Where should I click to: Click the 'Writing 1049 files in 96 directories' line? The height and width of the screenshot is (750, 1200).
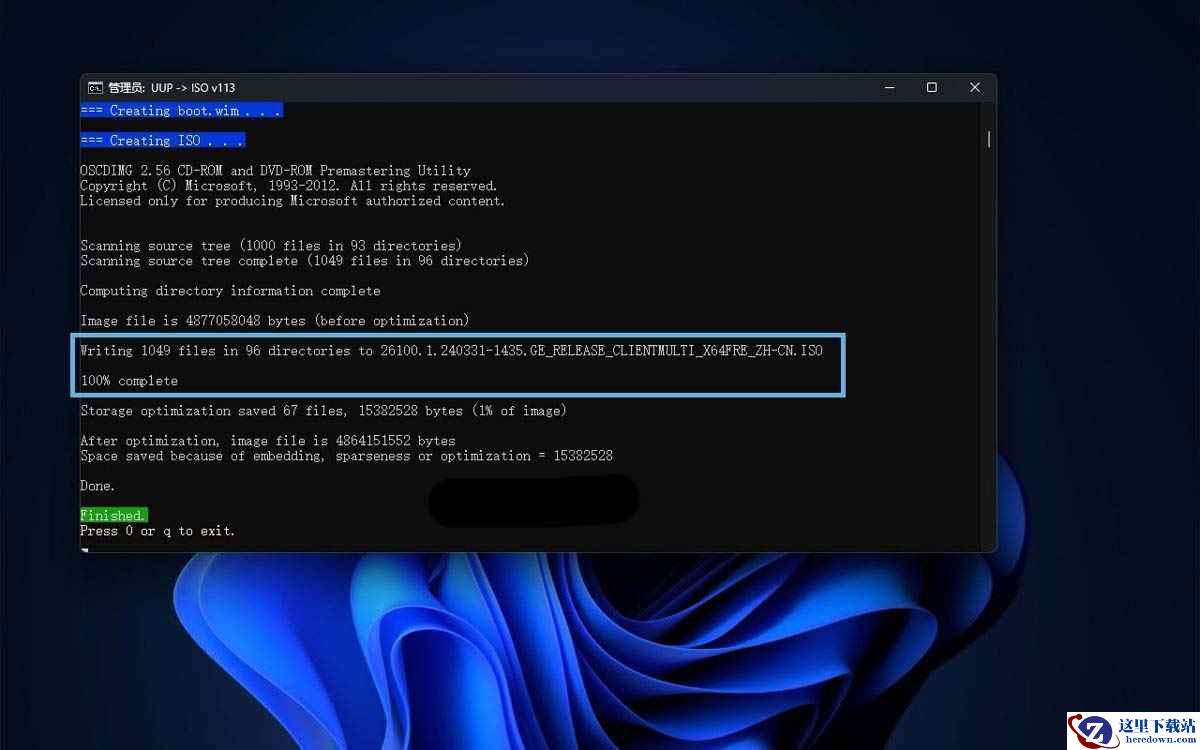tap(451, 351)
